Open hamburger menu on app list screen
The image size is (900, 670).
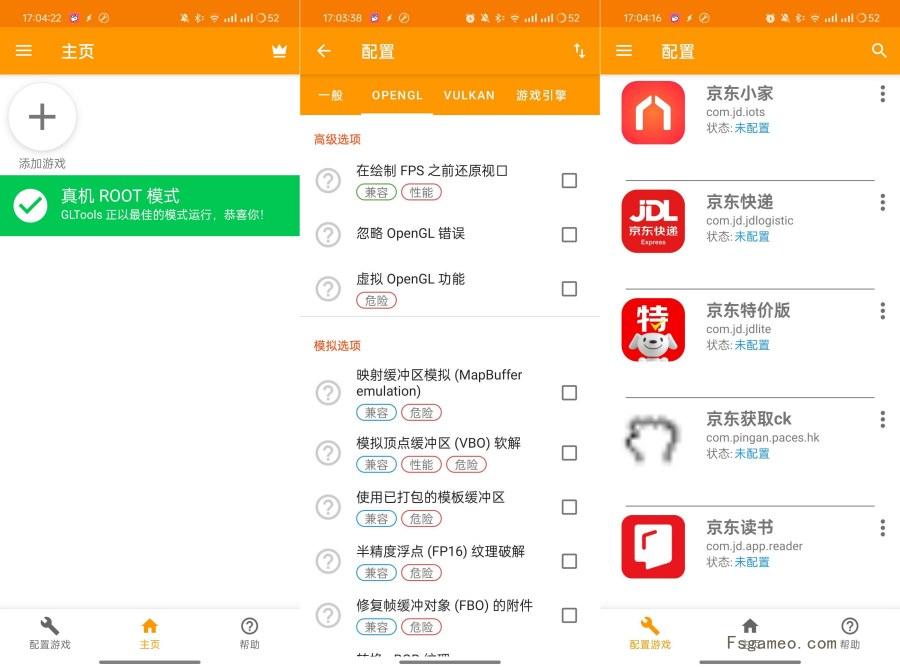click(x=624, y=51)
